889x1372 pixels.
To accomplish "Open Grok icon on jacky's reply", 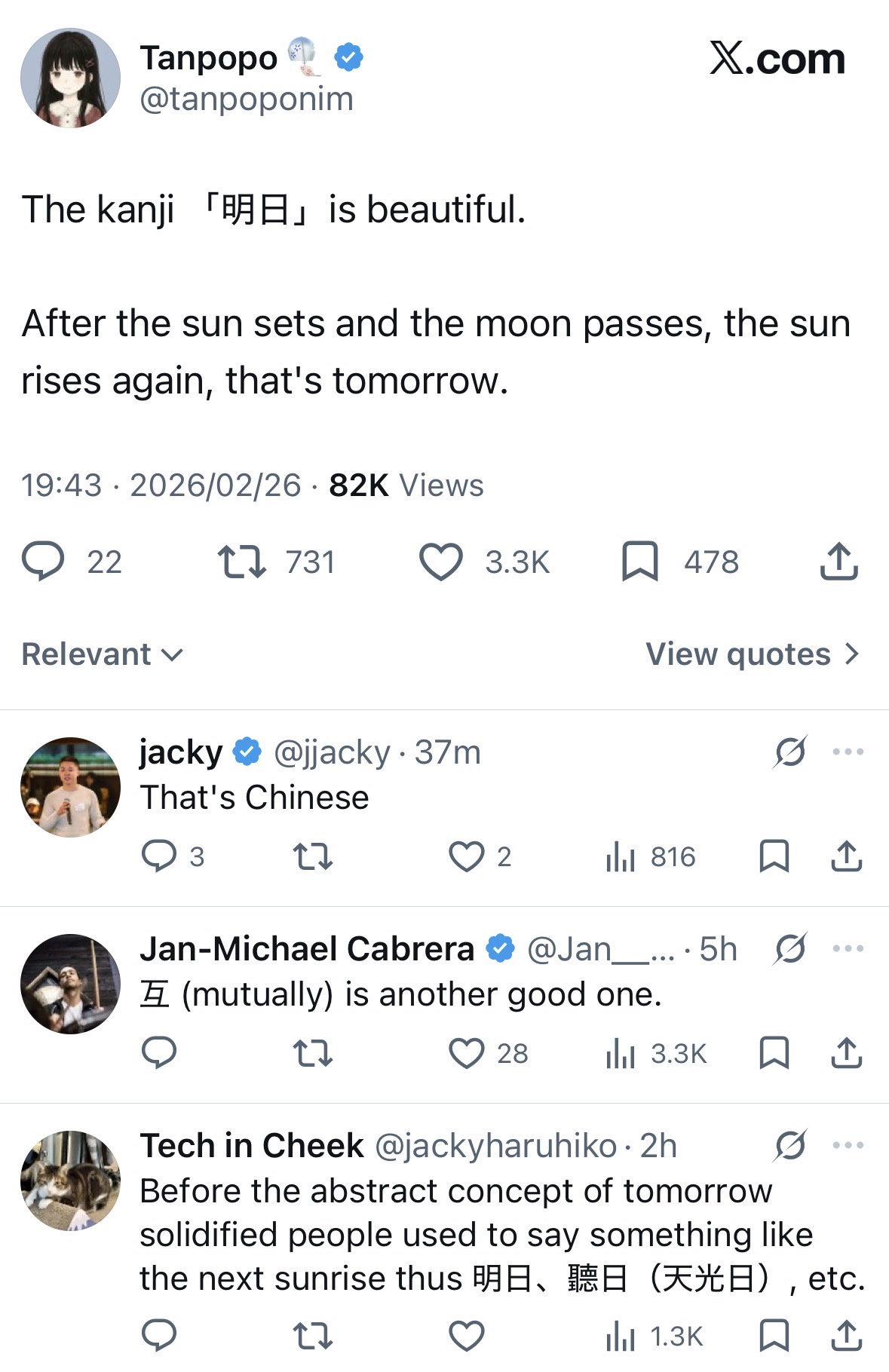I will [x=790, y=752].
